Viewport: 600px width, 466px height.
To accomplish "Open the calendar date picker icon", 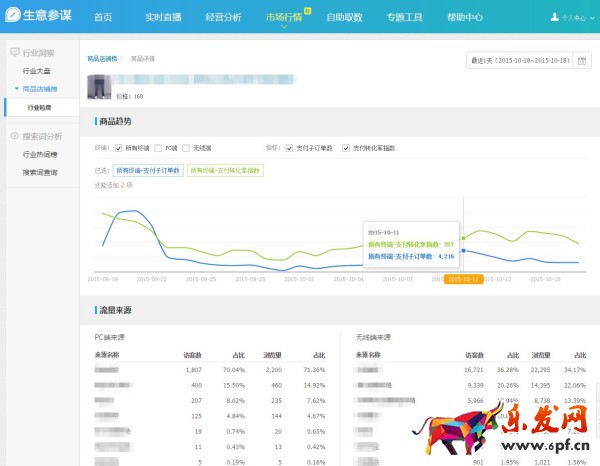I will pos(581,60).
